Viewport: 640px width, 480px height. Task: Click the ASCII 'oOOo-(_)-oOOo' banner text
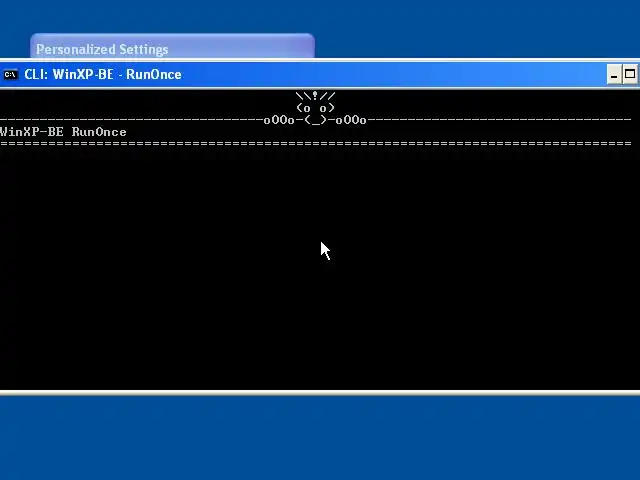coord(315,120)
